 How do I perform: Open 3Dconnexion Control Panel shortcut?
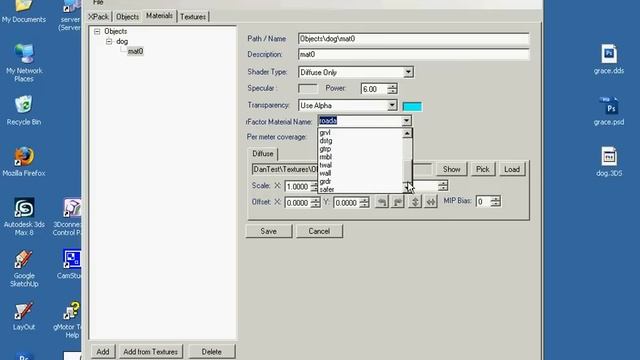point(69,217)
